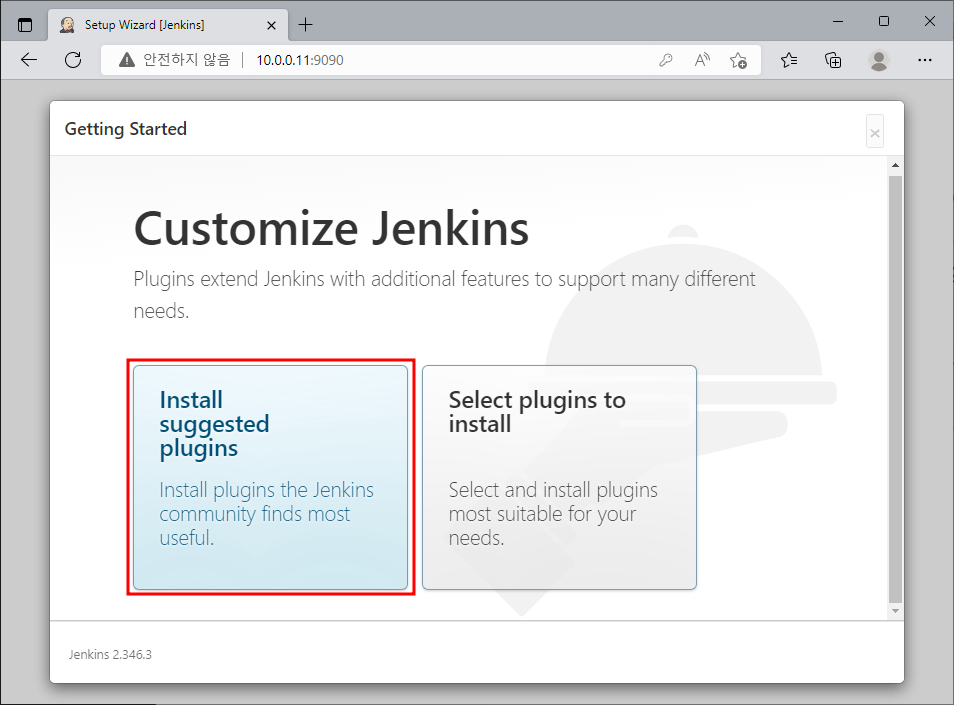Close the Getting Started dialog
954x705 pixels.
click(x=875, y=131)
